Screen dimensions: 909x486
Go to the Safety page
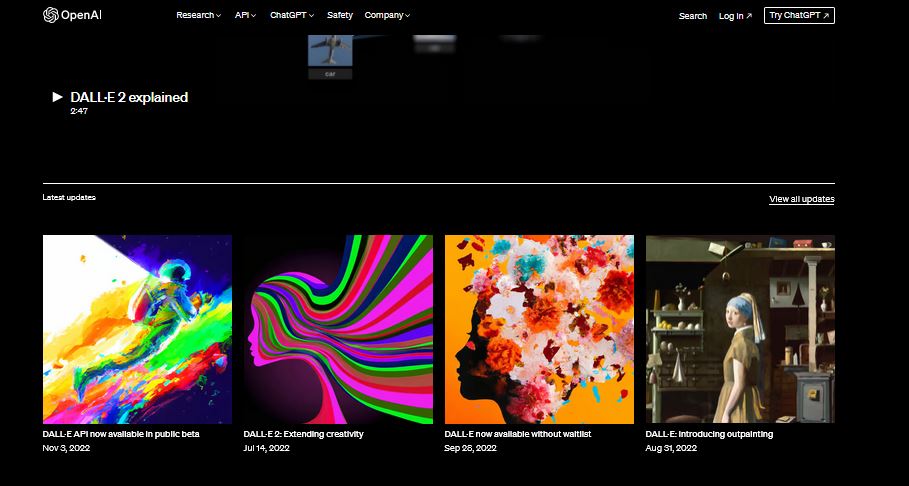[x=340, y=16]
